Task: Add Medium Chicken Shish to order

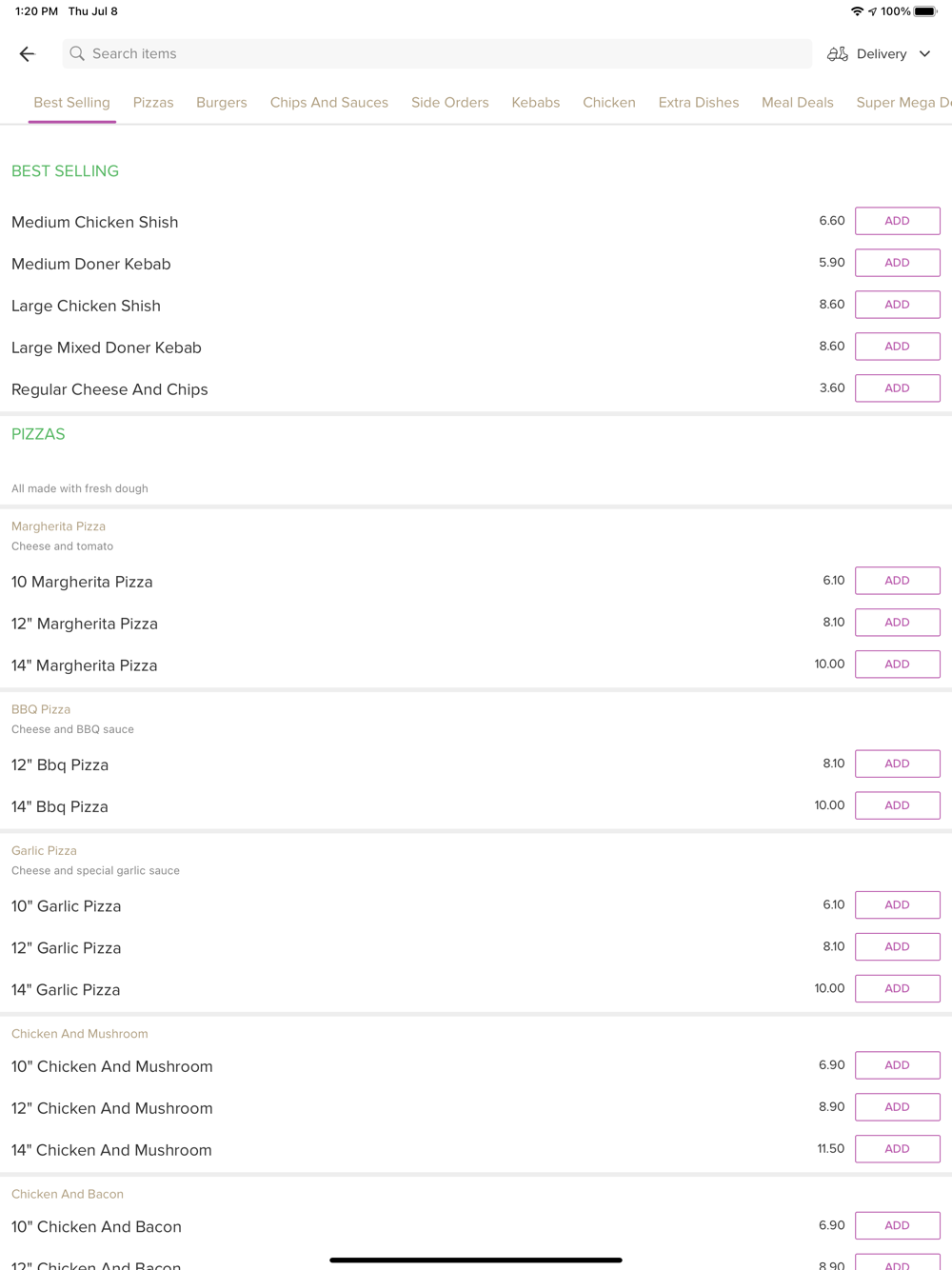Action: click(x=897, y=221)
